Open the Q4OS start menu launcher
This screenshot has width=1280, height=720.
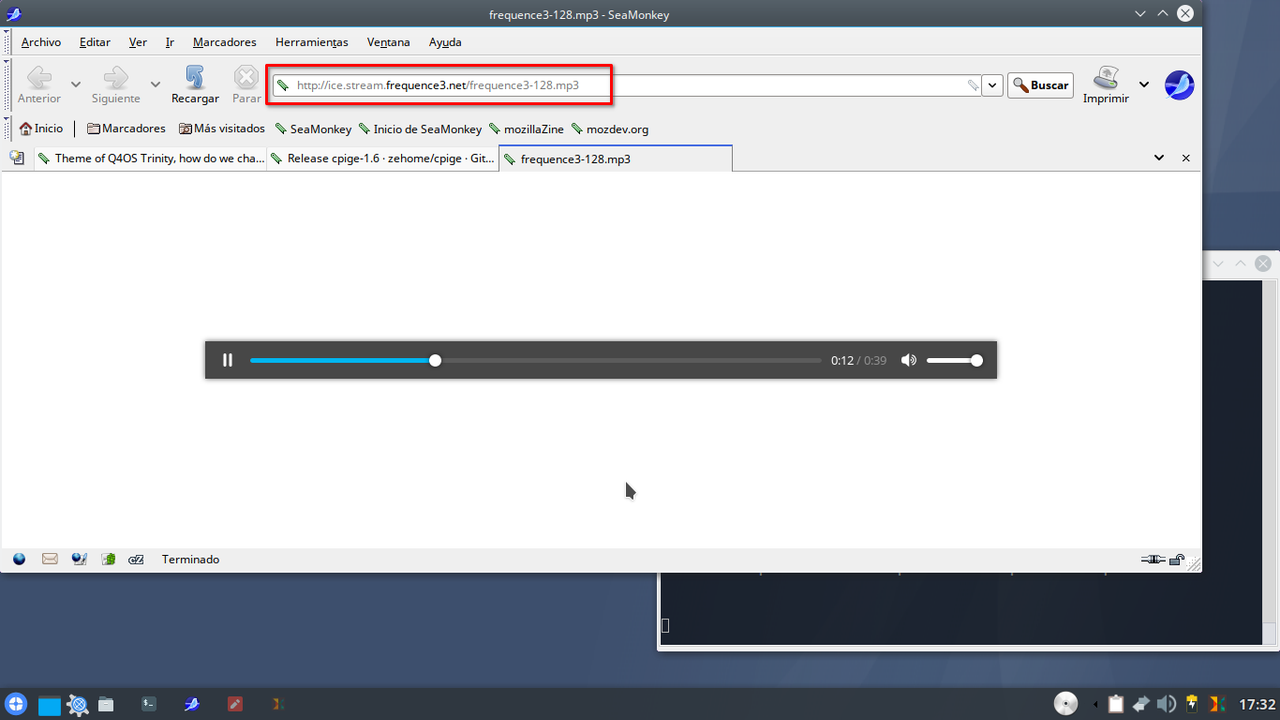[x=15, y=704]
